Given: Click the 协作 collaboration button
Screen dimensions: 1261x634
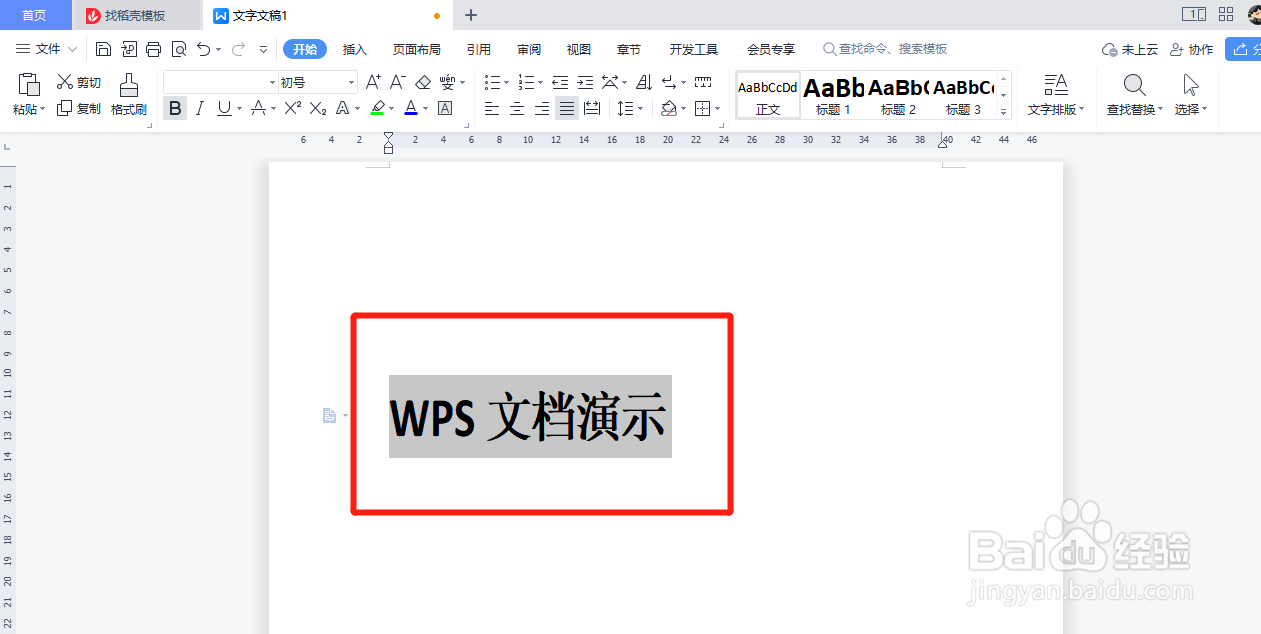Looking at the screenshot, I should 1191,49.
